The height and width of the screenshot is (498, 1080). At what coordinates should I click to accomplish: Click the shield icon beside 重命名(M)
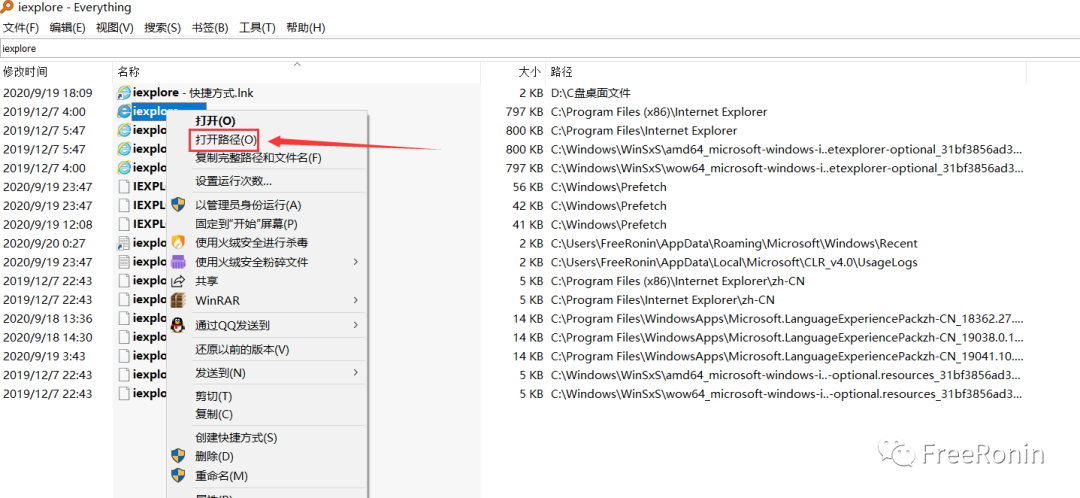point(178,475)
